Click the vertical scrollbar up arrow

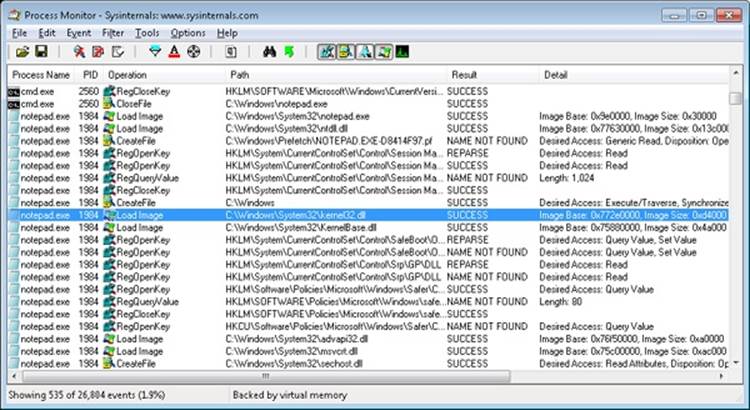pyautogui.click(x=736, y=73)
